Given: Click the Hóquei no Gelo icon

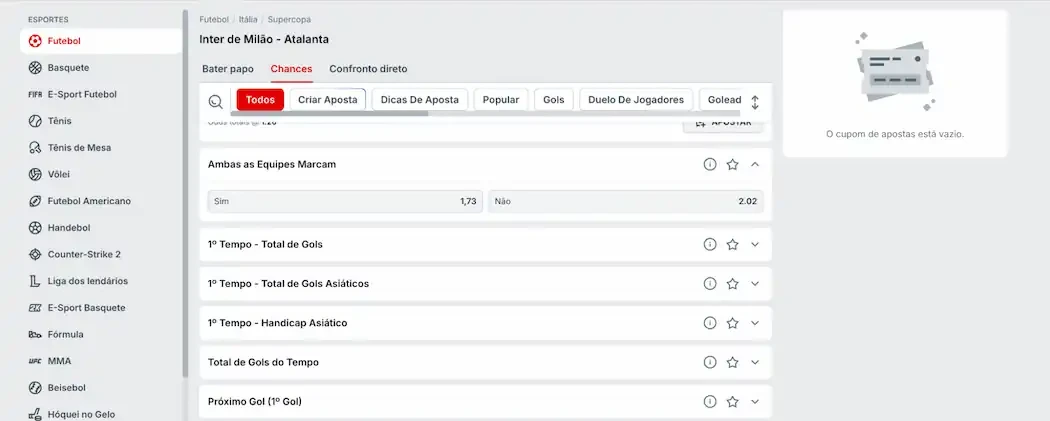Looking at the screenshot, I should coord(35,414).
